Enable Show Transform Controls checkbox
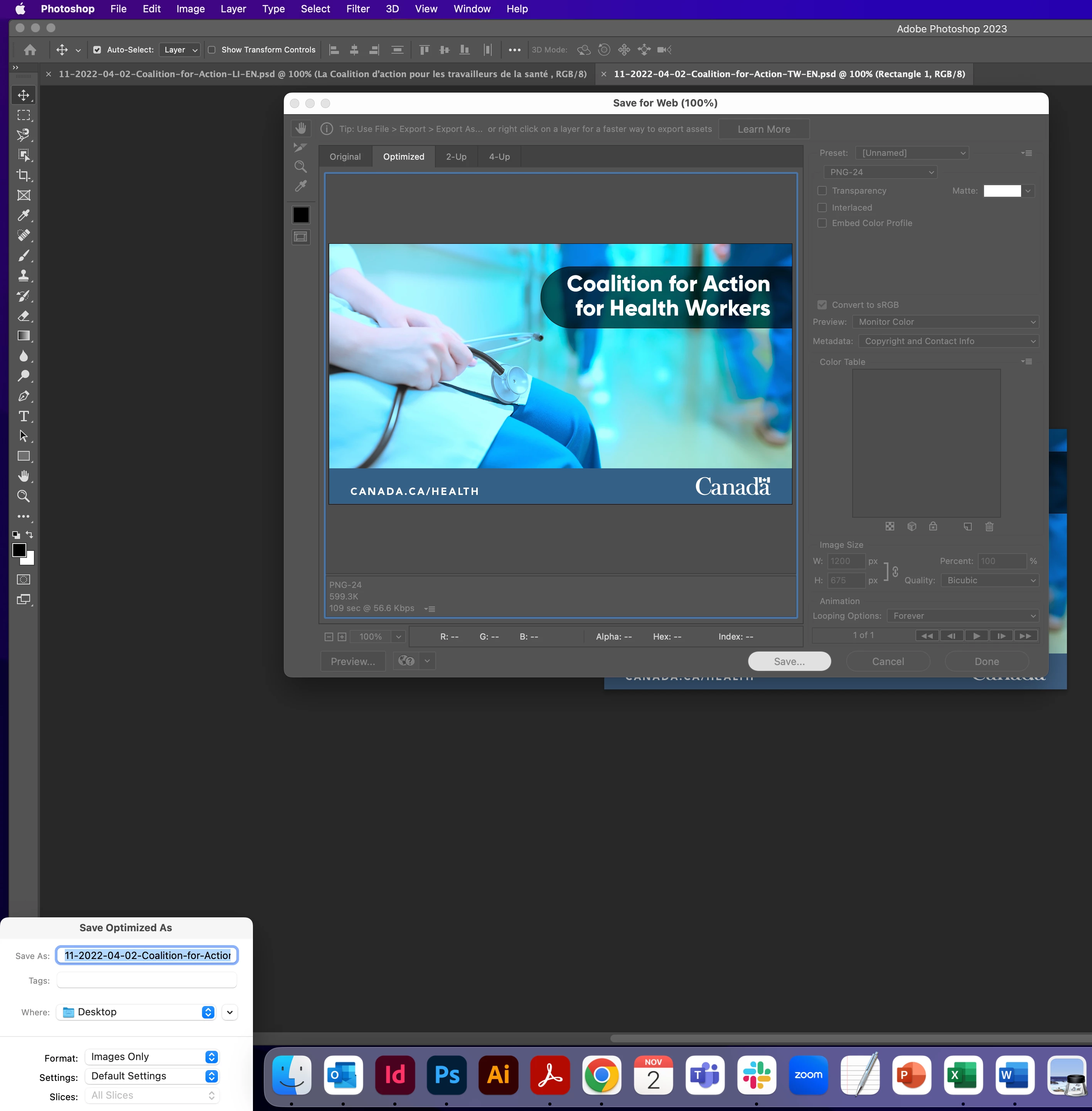1092x1111 pixels. (x=212, y=50)
